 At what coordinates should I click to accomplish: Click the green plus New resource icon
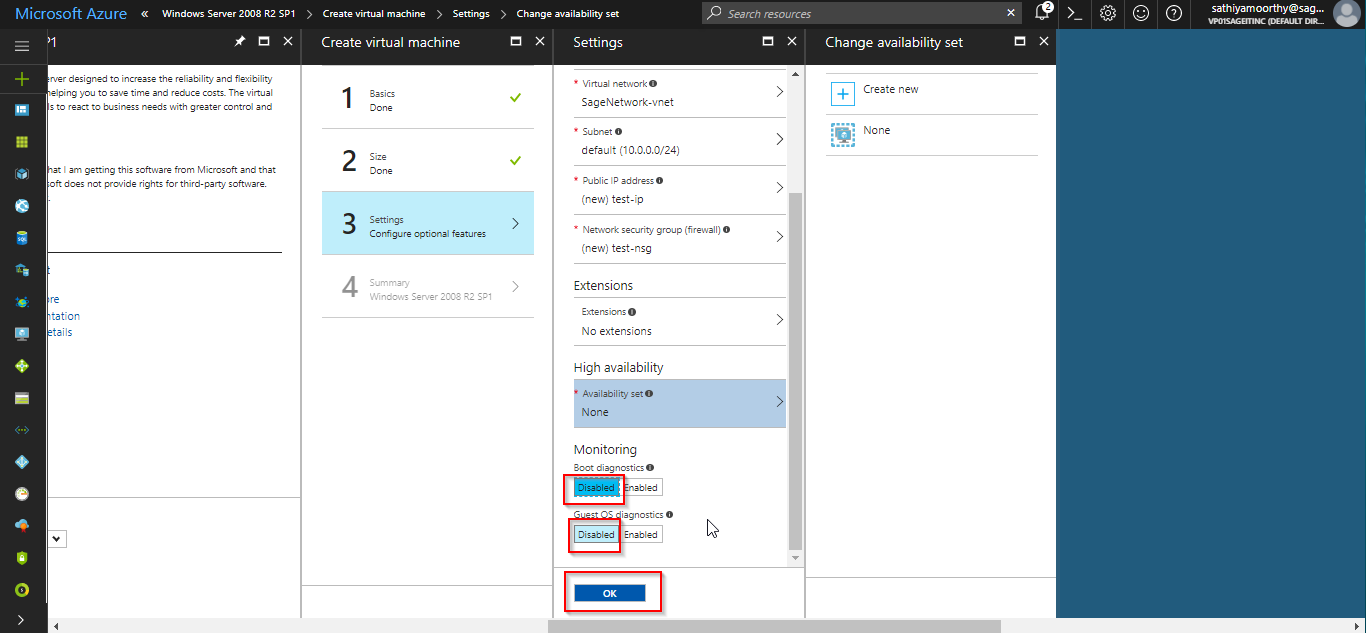(x=22, y=79)
